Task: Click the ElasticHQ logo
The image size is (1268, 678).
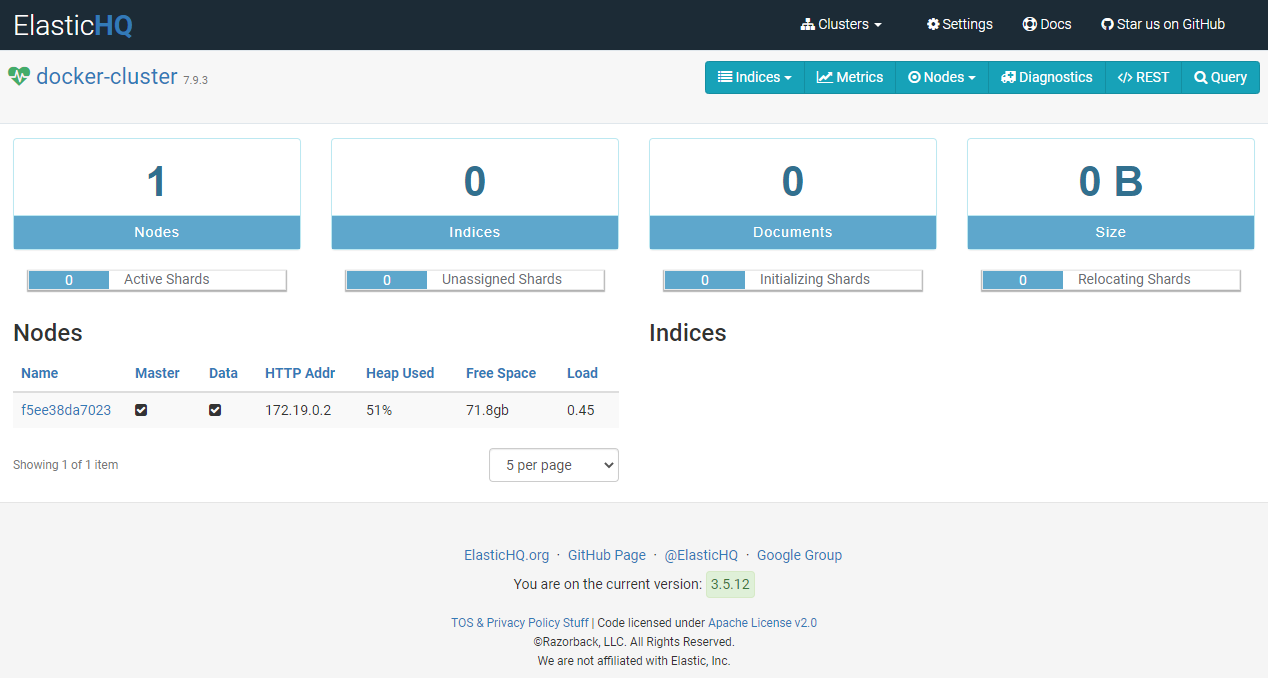Action: point(73,25)
